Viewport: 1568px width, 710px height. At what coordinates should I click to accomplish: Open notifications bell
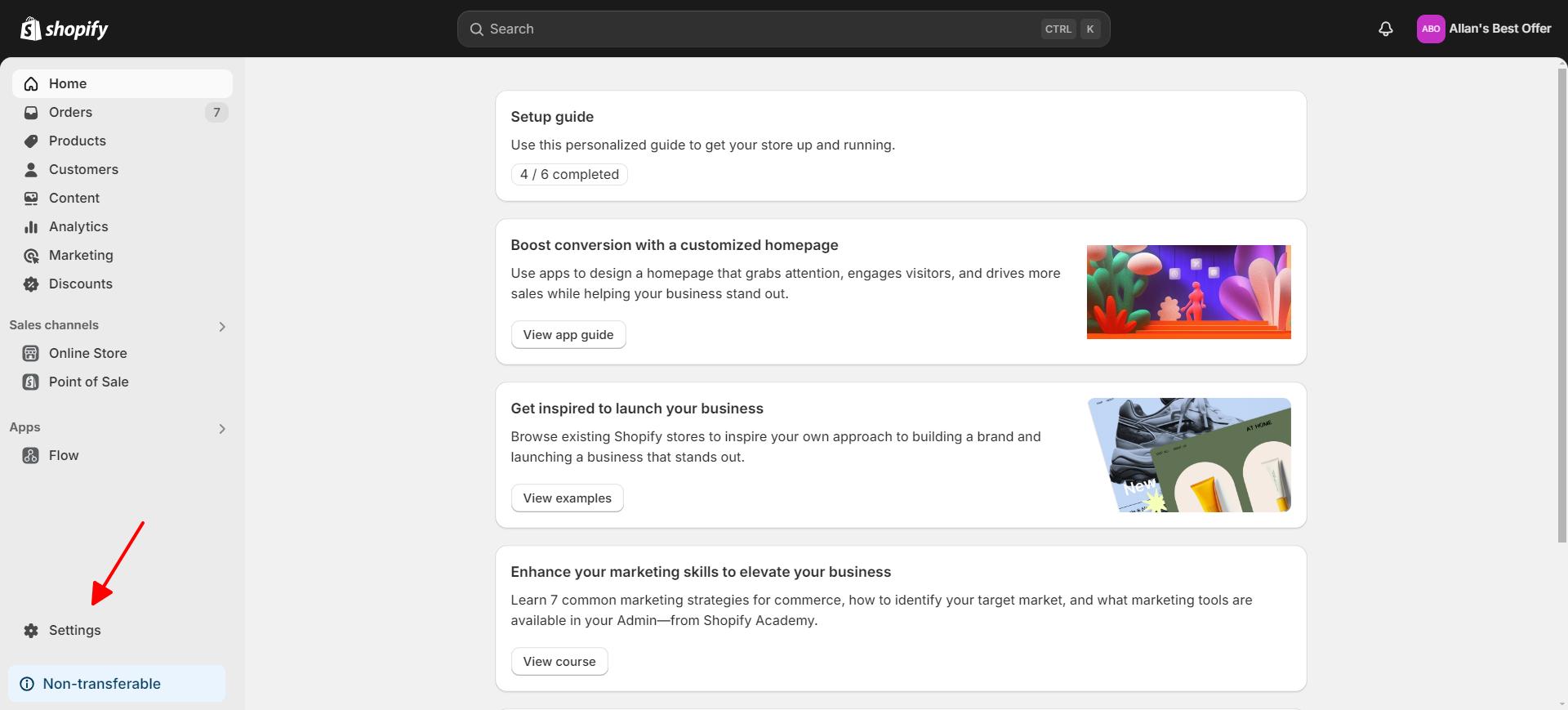click(1386, 29)
